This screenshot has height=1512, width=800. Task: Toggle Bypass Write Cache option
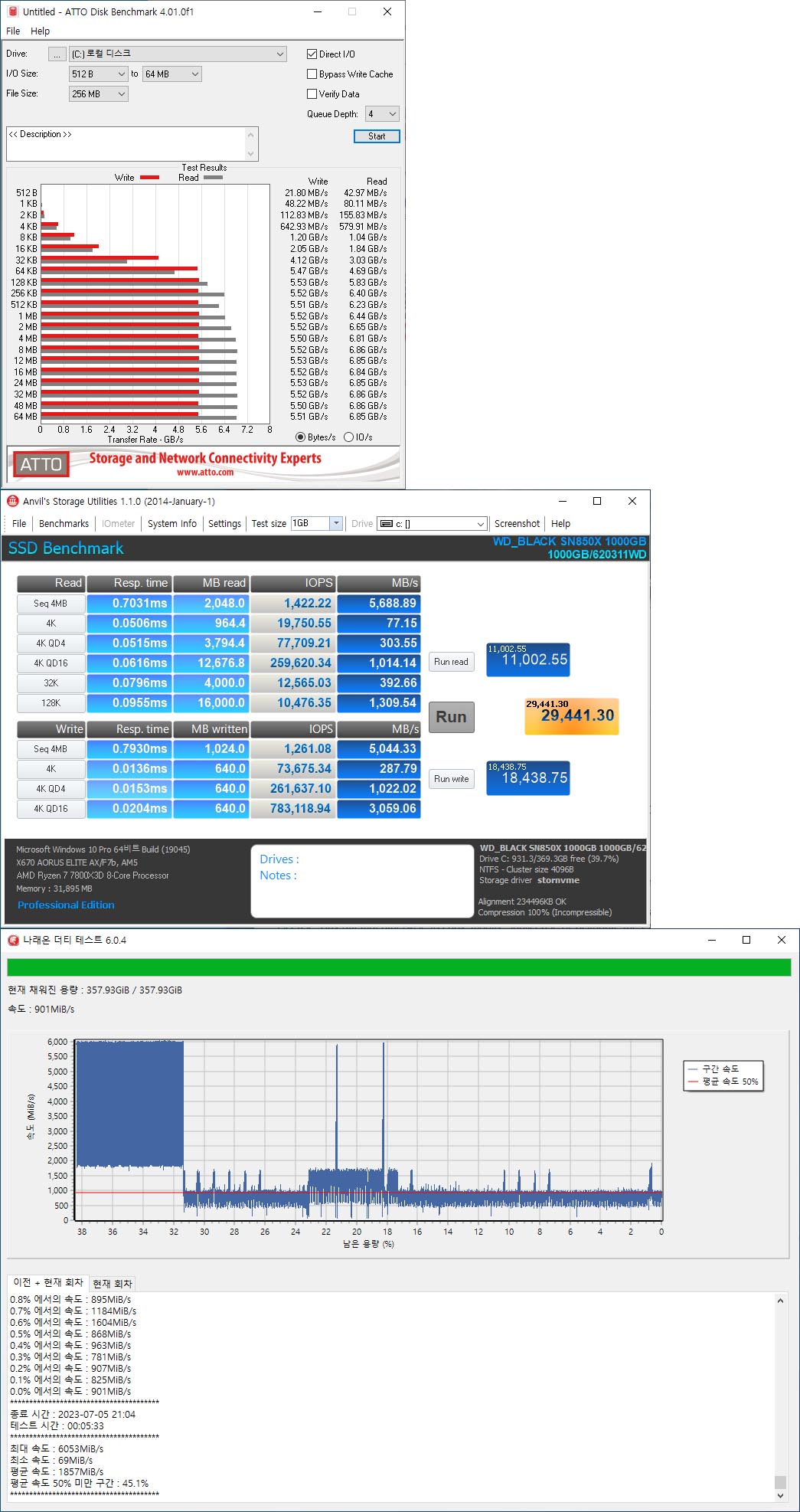(x=312, y=74)
